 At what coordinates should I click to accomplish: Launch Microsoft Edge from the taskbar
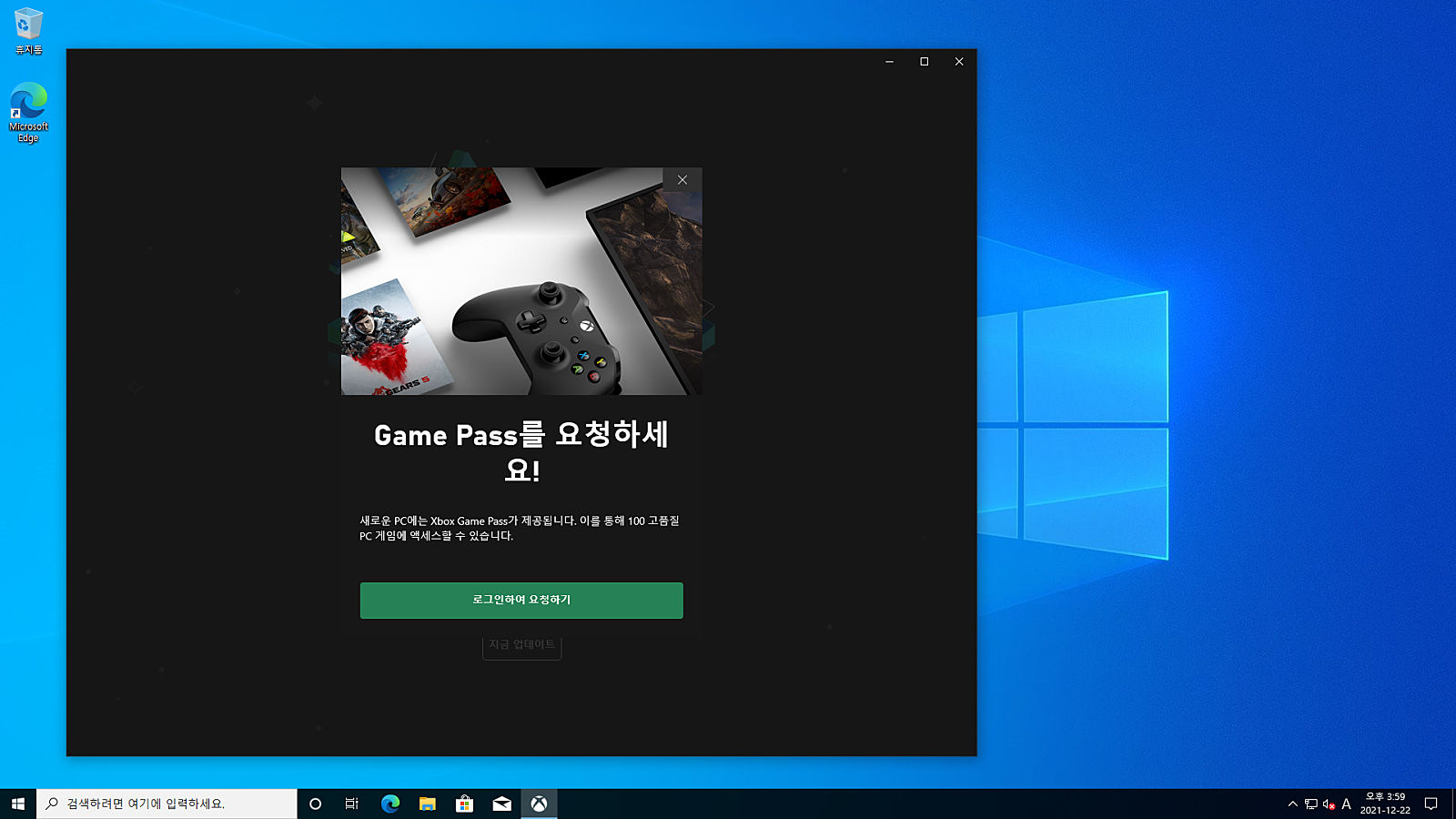tap(390, 804)
